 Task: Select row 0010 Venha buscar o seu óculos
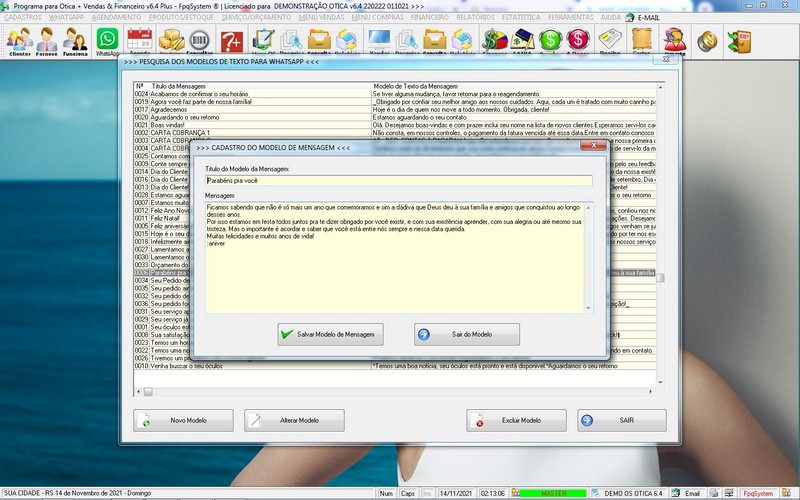coord(394,366)
